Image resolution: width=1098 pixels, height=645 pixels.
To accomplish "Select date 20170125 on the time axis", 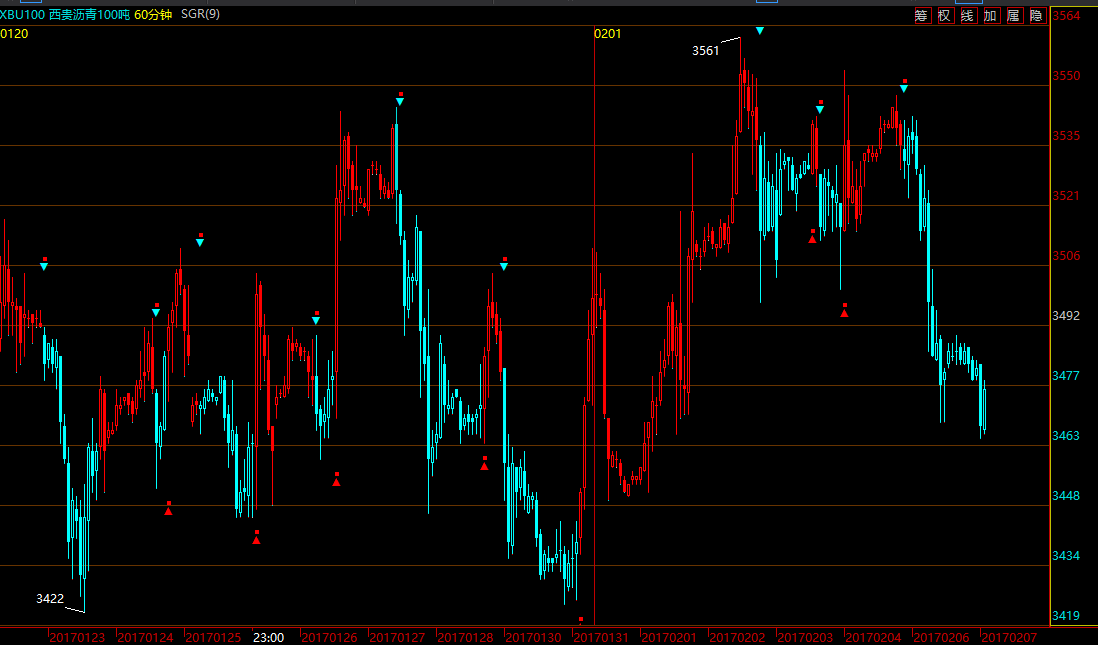I will tap(213, 637).
